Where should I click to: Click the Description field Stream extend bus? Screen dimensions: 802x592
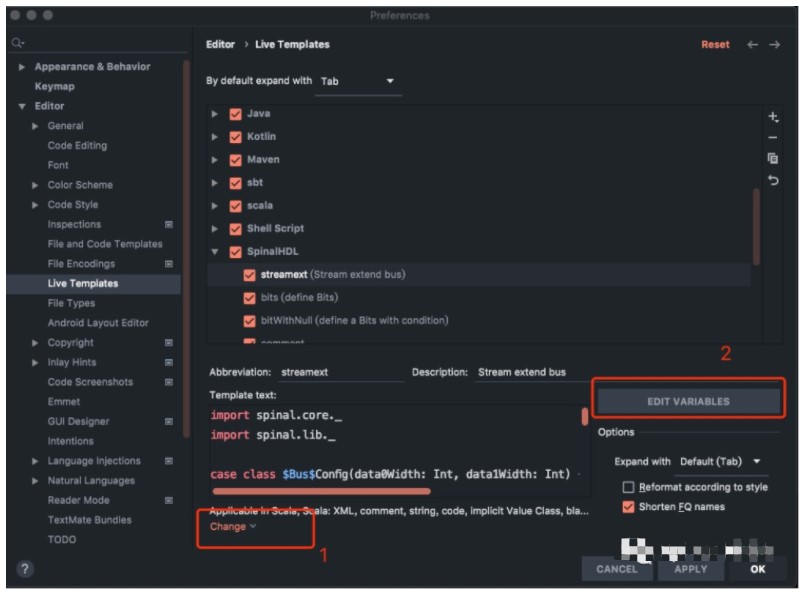[x=532, y=372]
